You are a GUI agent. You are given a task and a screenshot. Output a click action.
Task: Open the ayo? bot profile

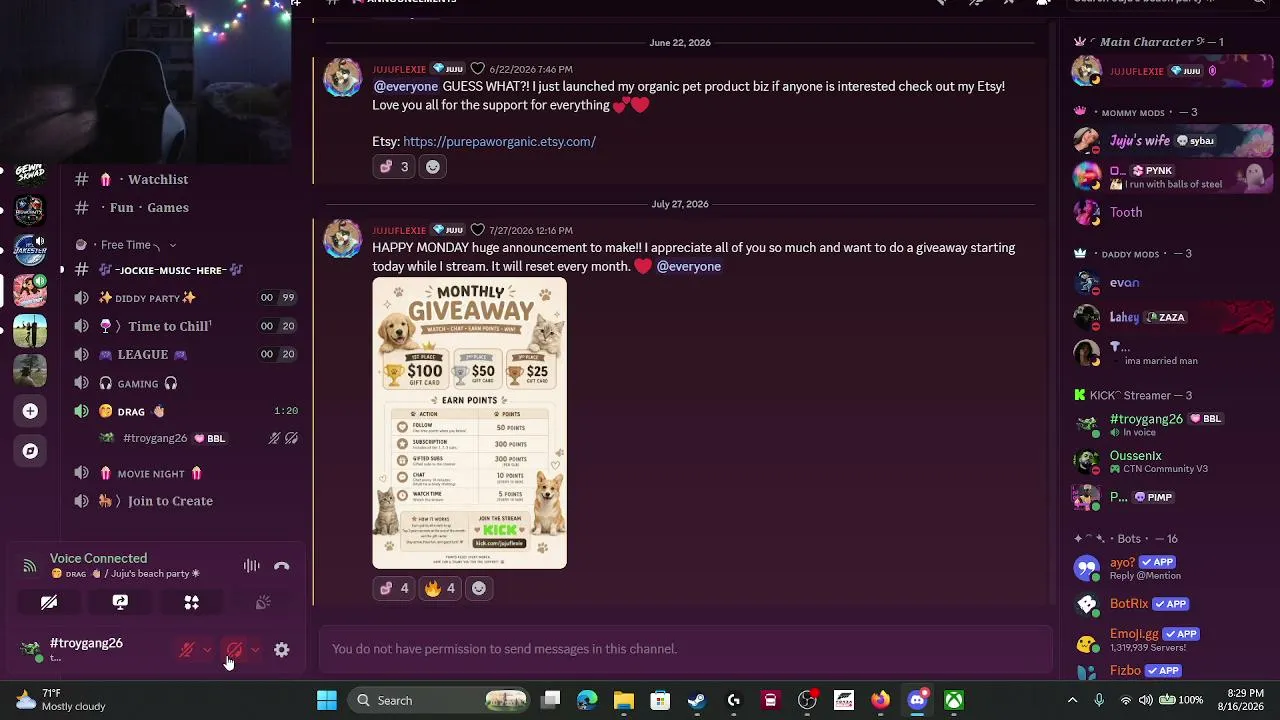(1172, 568)
